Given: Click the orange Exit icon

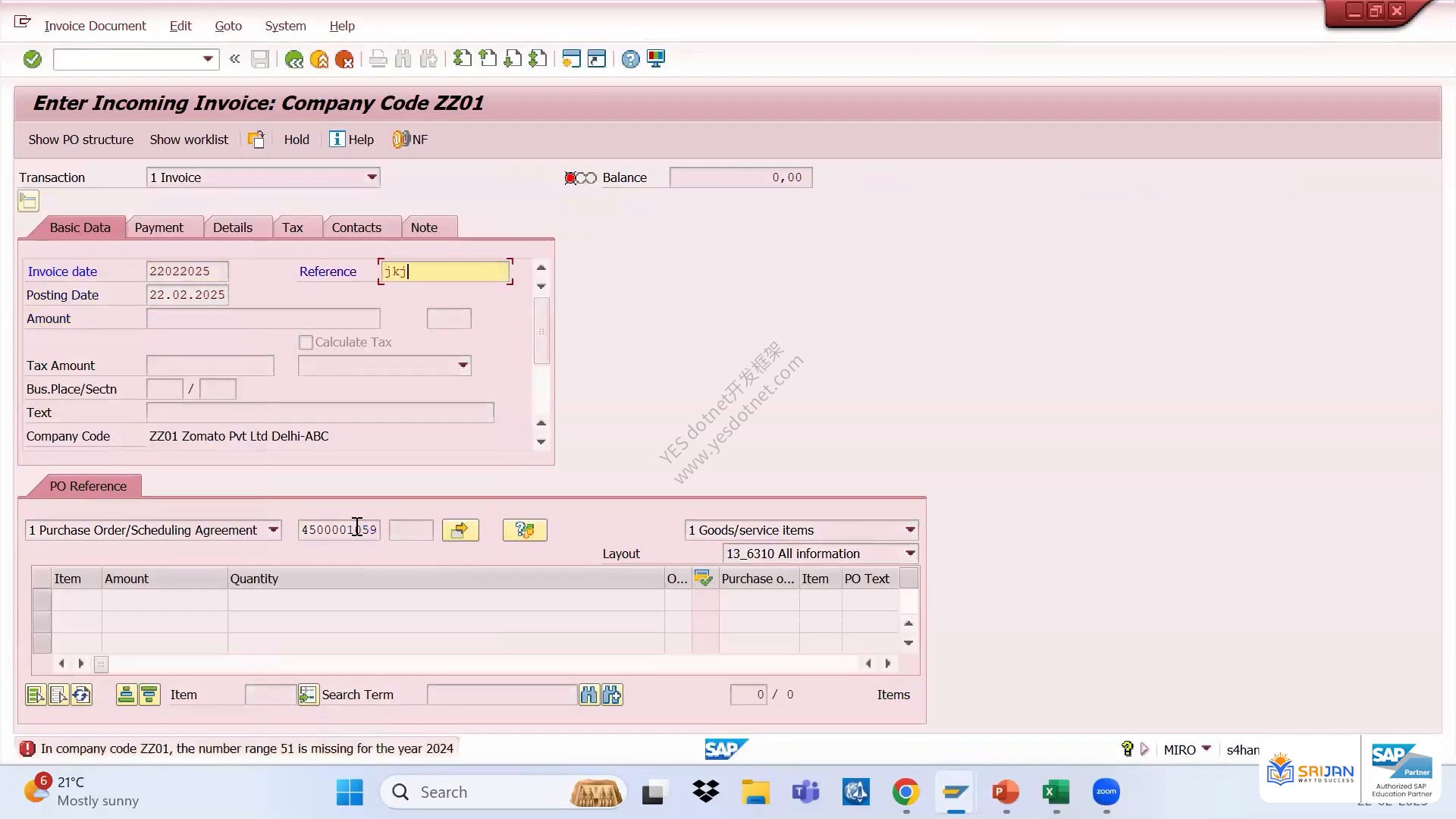Looking at the screenshot, I should [319, 59].
